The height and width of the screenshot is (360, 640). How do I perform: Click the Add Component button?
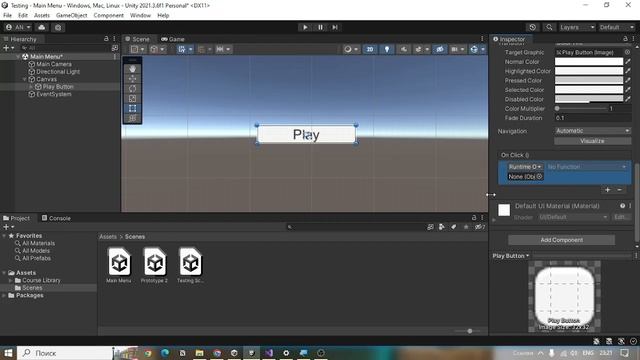coord(562,240)
